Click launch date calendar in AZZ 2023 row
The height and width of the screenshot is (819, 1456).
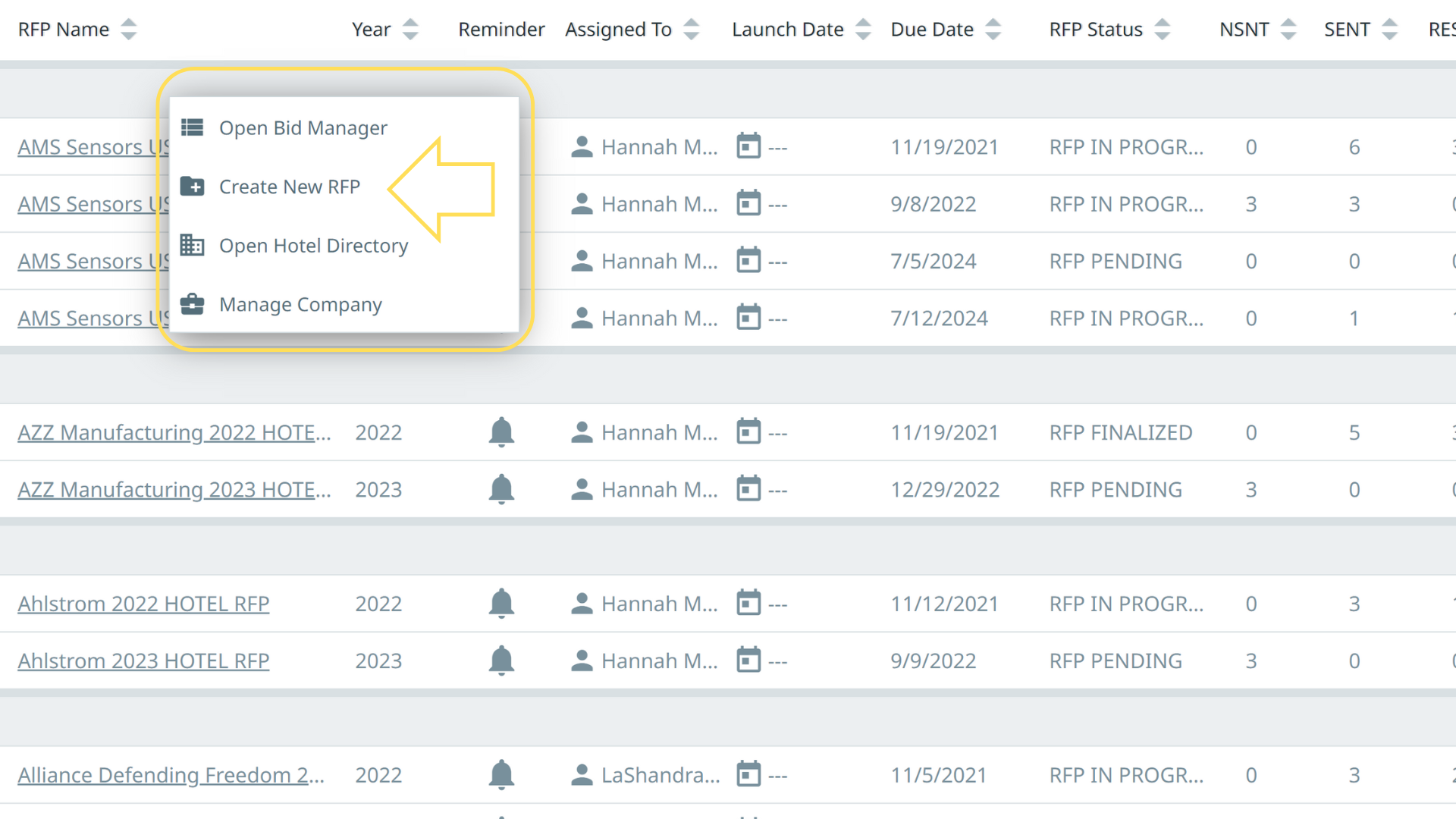748,489
